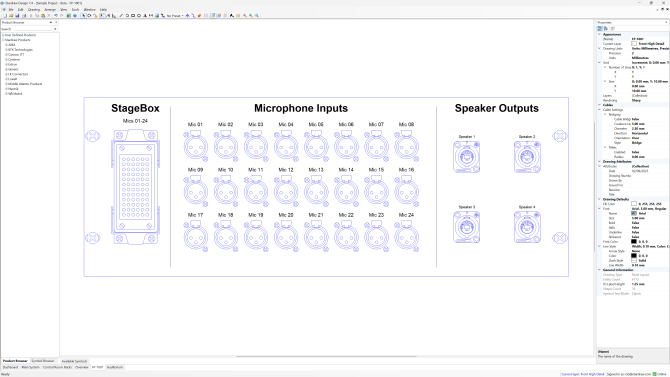This screenshot has height=377, width=670.
Task: Click the Speaker 2 connector symbol
Action: (527, 157)
